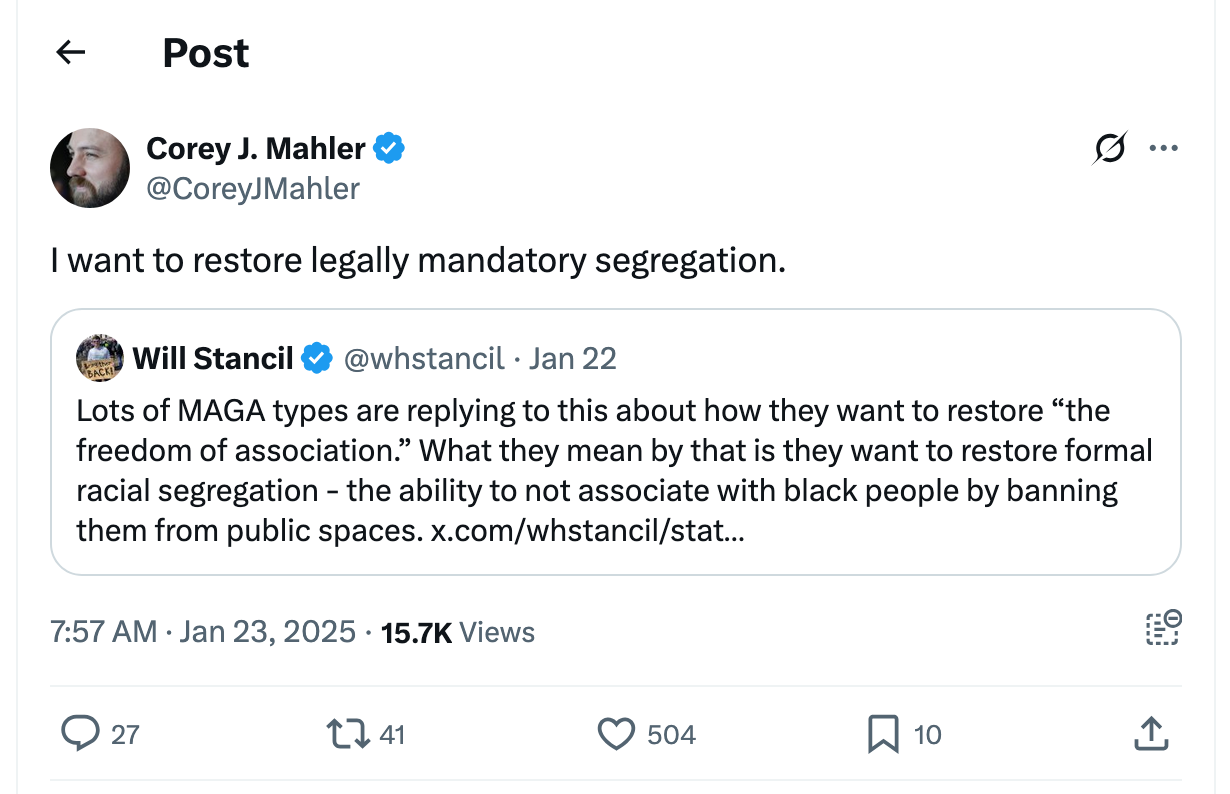1230x794 pixels.
Task: Navigate back with the arrow
Action: (x=69, y=52)
